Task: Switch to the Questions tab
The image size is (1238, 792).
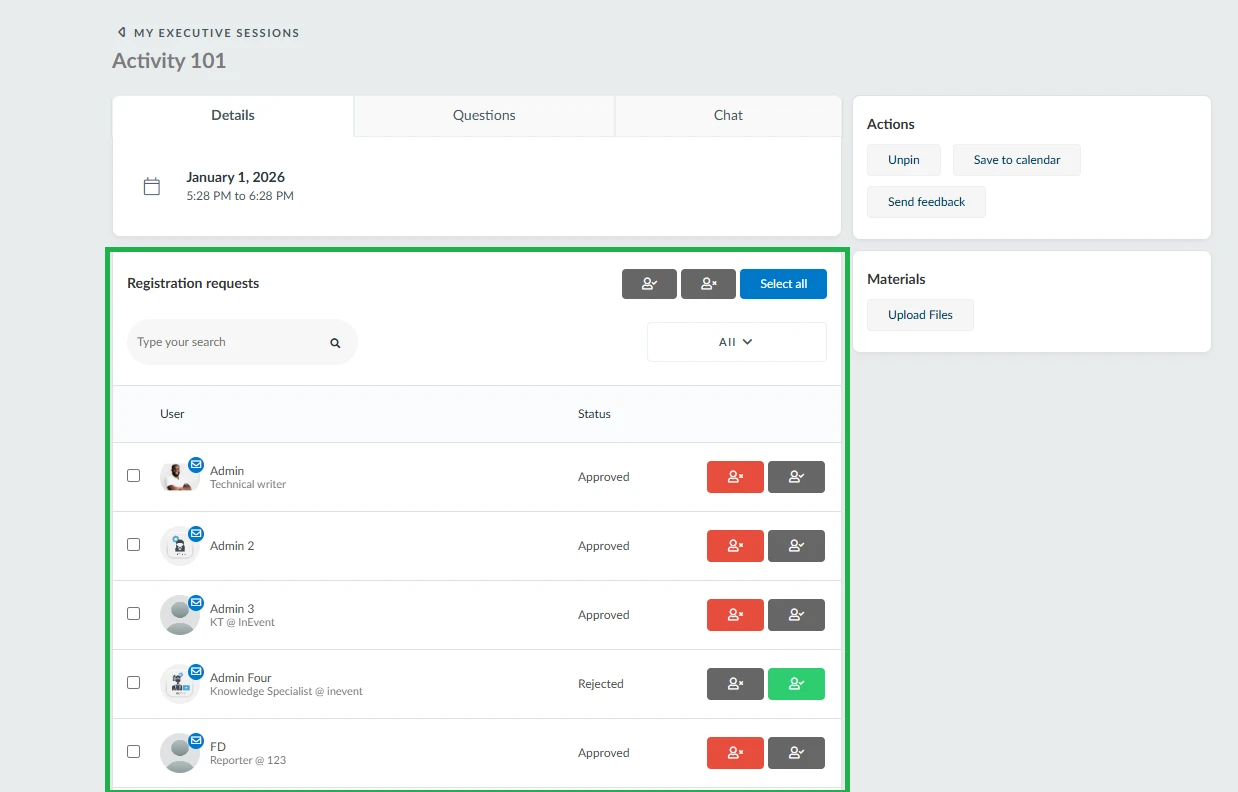Action: (x=483, y=115)
